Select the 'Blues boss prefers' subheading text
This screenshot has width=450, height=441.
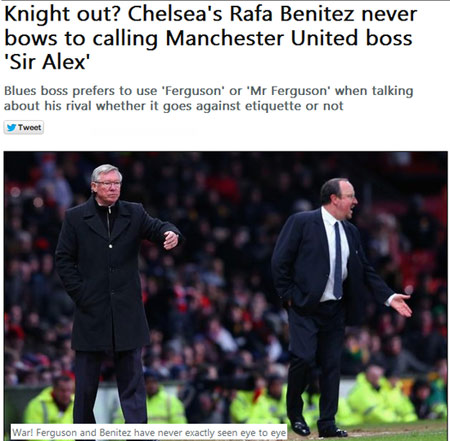[x=208, y=98]
